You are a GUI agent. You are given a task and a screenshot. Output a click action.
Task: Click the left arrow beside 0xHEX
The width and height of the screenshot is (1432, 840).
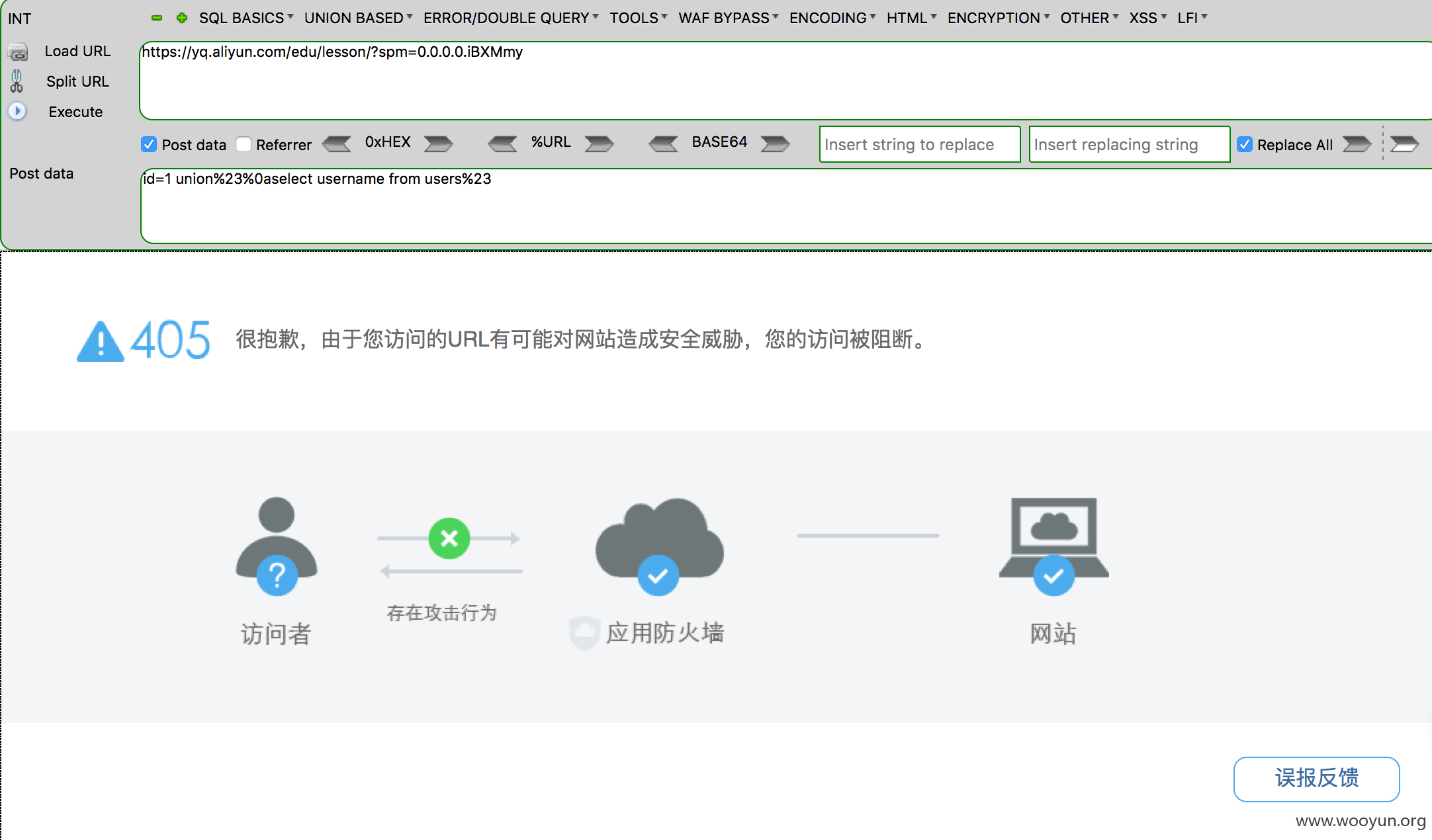[x=337, y=144]
